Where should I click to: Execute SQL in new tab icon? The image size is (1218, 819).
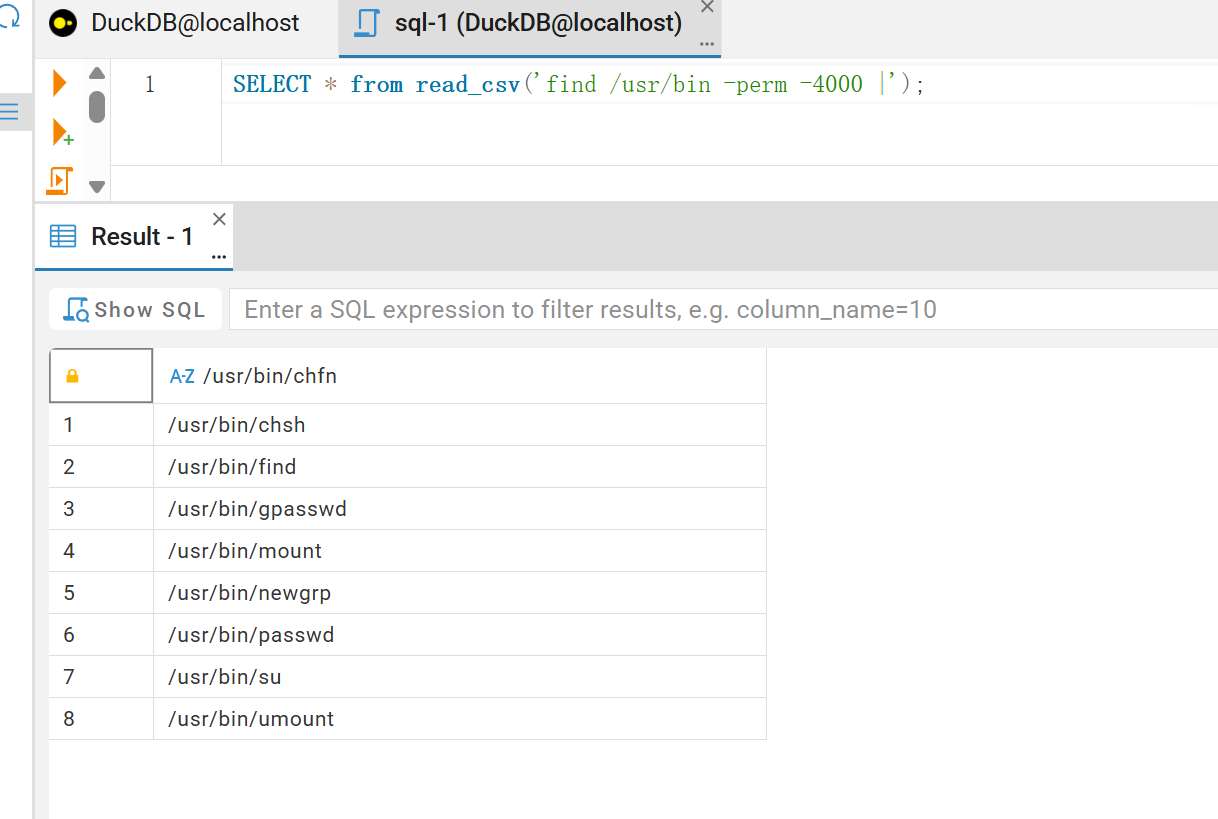click(x=62, y=133)
